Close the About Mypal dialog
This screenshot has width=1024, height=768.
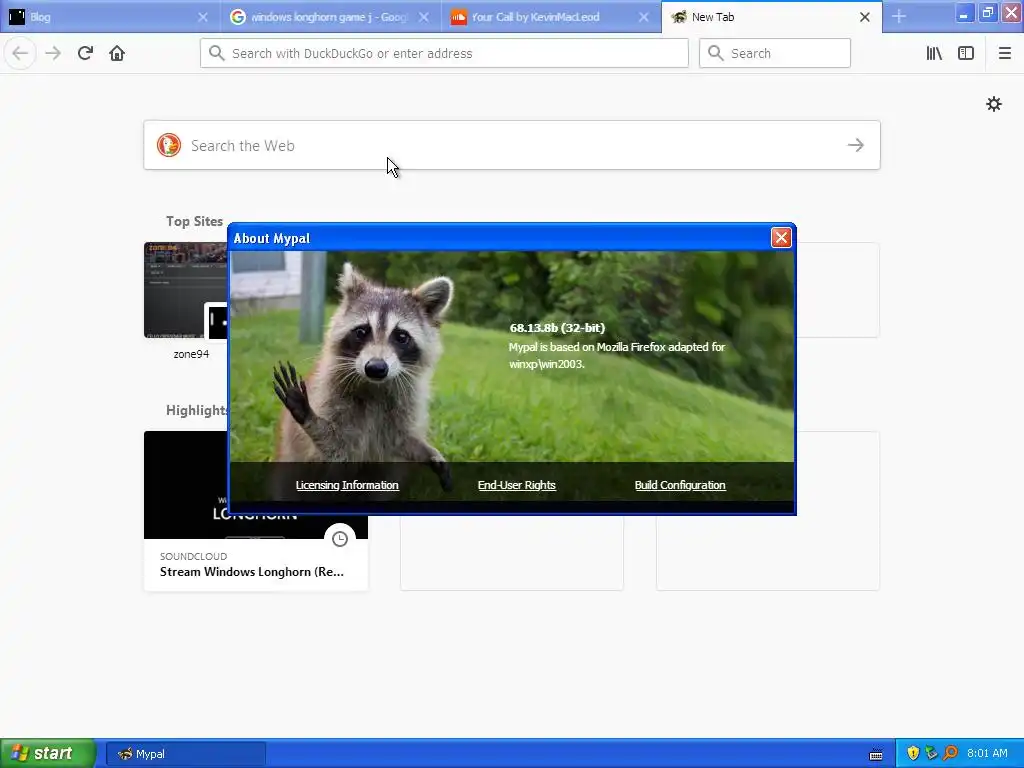pyautogui.click(x=781, y=238)
